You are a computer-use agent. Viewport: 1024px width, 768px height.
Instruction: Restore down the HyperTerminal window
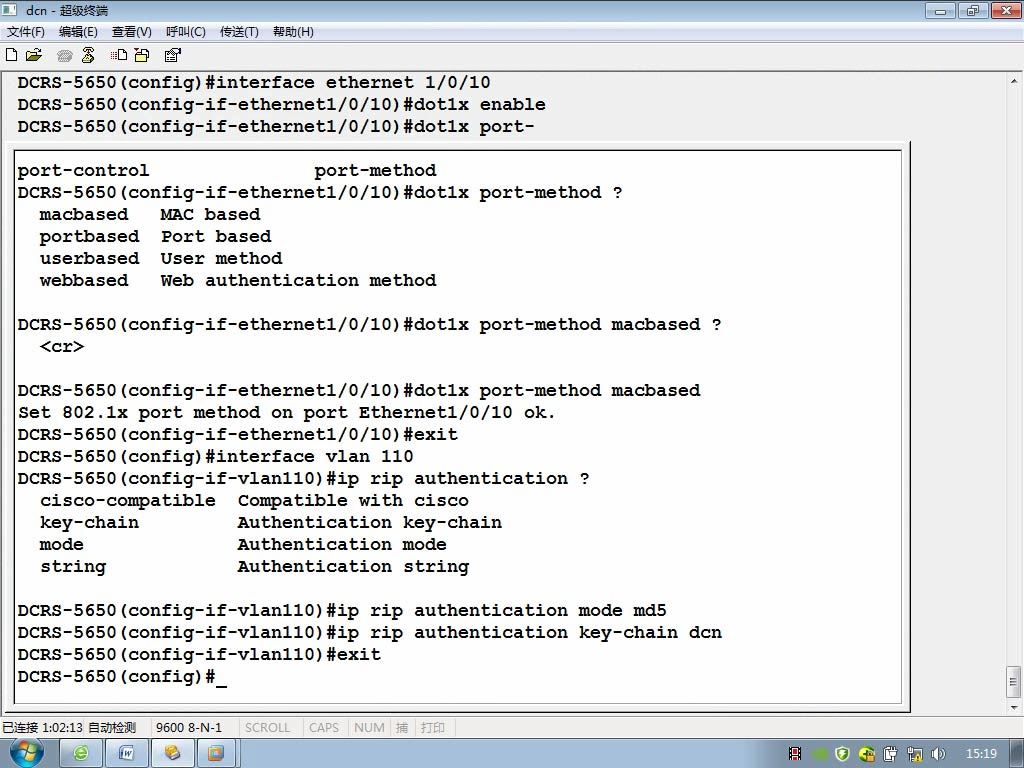pyautogui.click(x=972, y=10)
